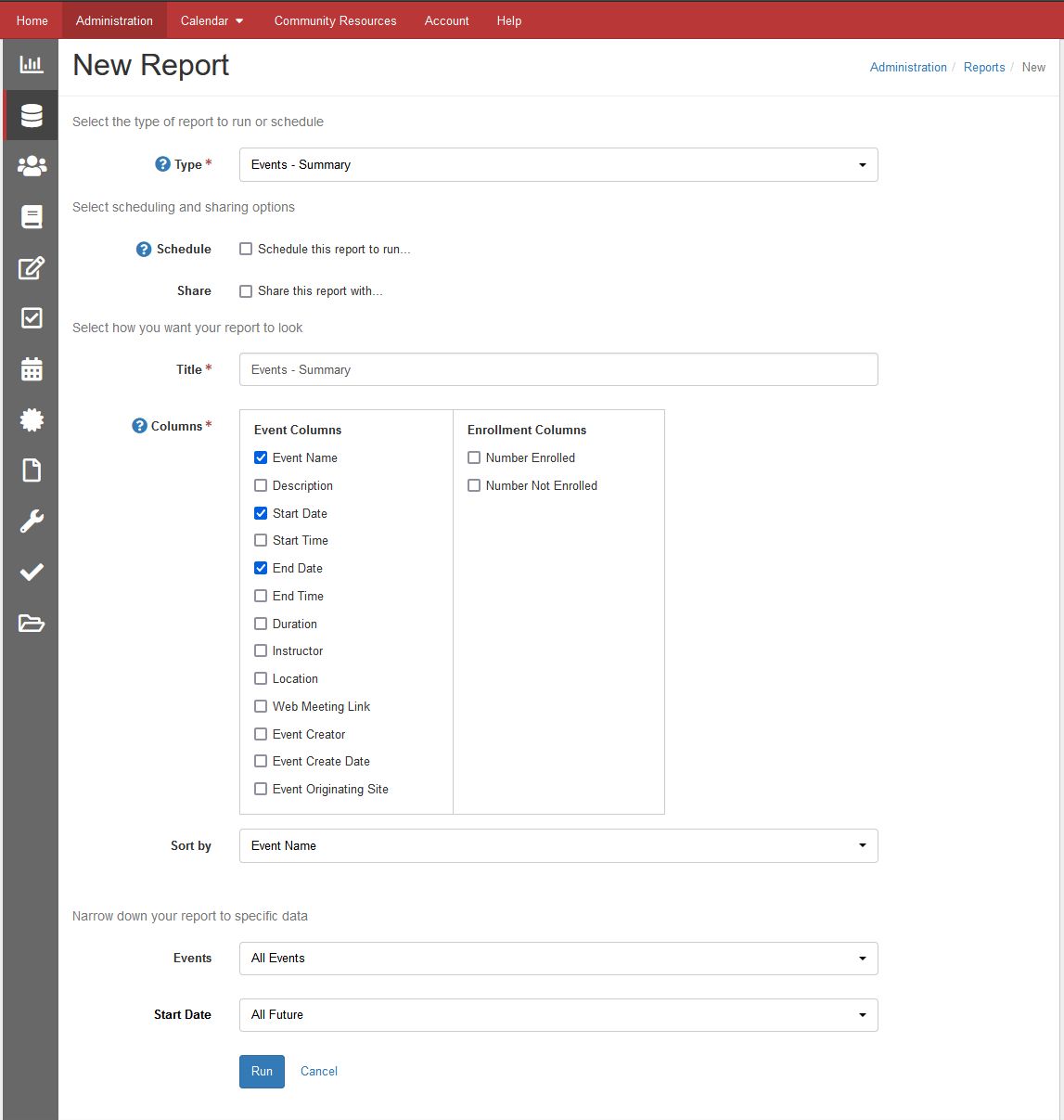Open the folder icon at sidebar bottom
Image resolution: width=1064 pixels, height=1120 pixels.
[31, 623]
